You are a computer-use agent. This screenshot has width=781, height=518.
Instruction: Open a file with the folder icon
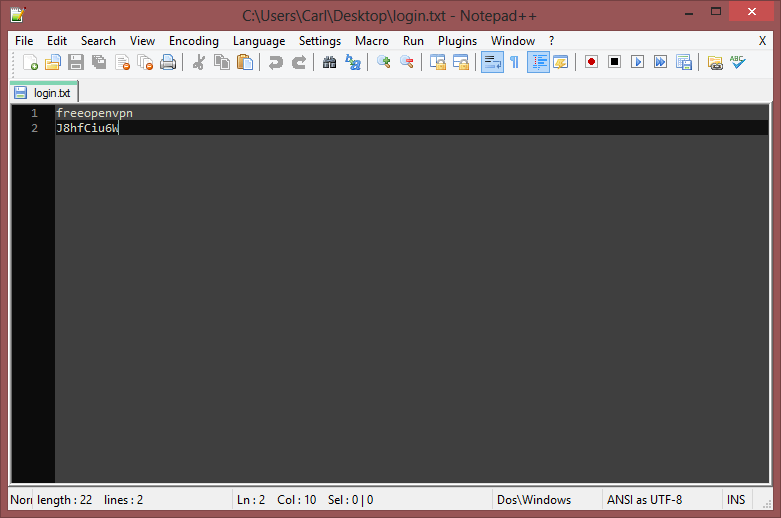pos(53,62)
